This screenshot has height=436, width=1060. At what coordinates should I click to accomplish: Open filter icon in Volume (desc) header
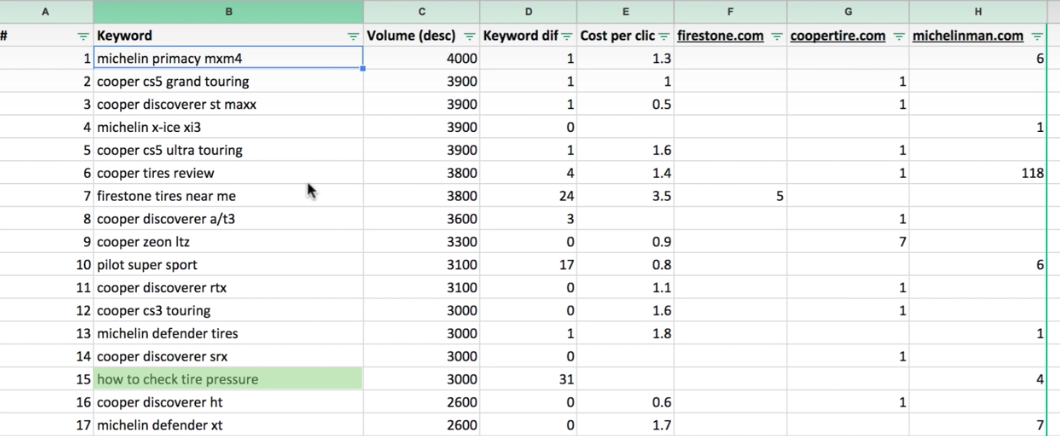pos(469,37)
